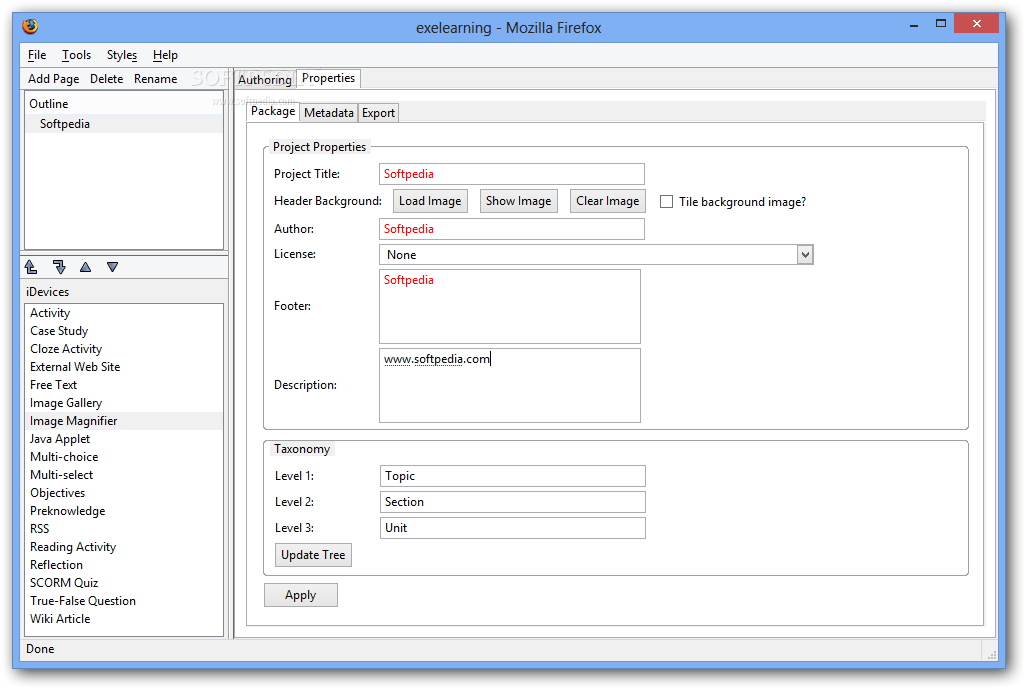The image size is (1026, 689).
Task: Click the Clear Image button
Action: (608, 201)
